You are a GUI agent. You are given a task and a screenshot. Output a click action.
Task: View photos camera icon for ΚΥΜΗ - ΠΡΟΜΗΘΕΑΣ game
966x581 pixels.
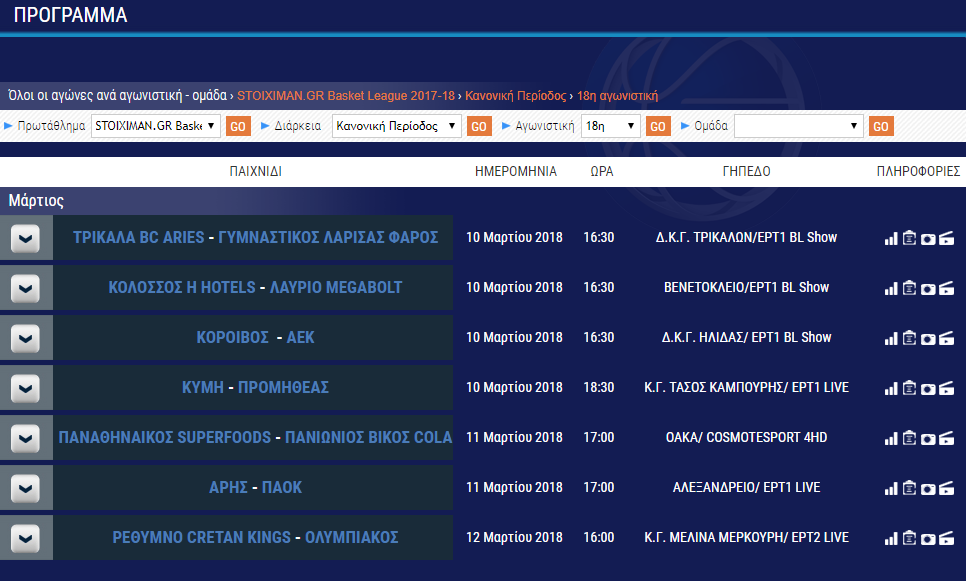tap(928, 389)
